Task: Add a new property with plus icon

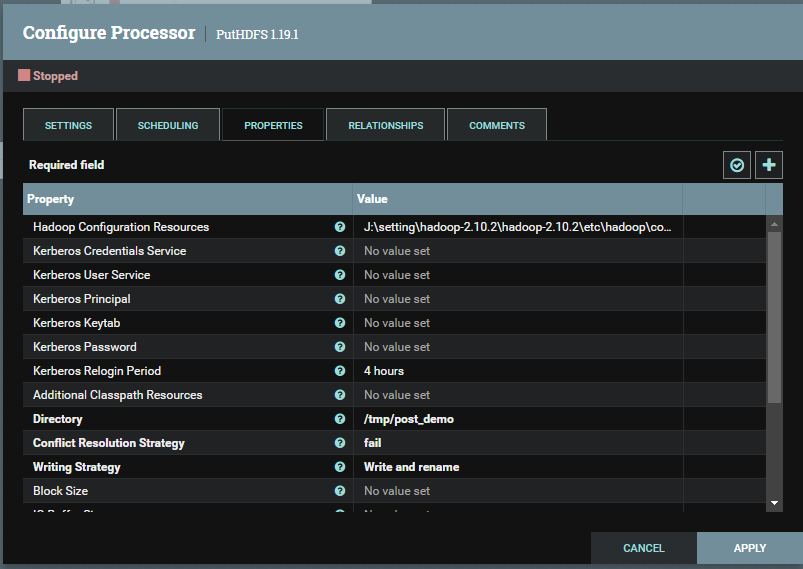Action: pos(768,165)
